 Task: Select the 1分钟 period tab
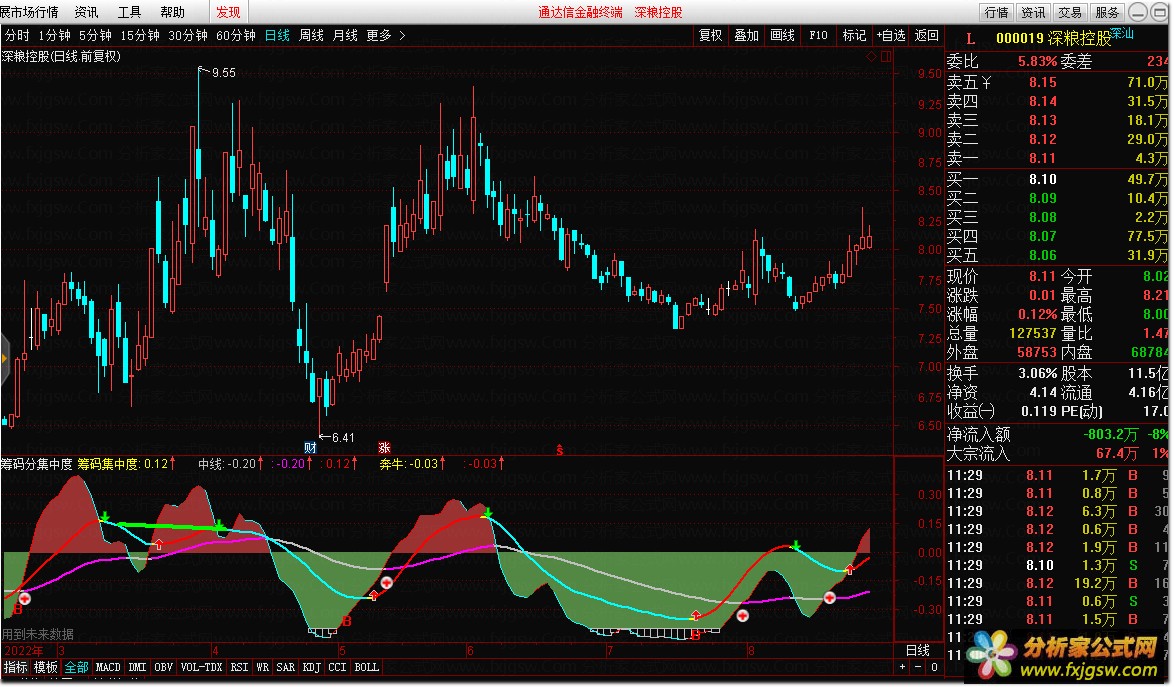[54, 35]
